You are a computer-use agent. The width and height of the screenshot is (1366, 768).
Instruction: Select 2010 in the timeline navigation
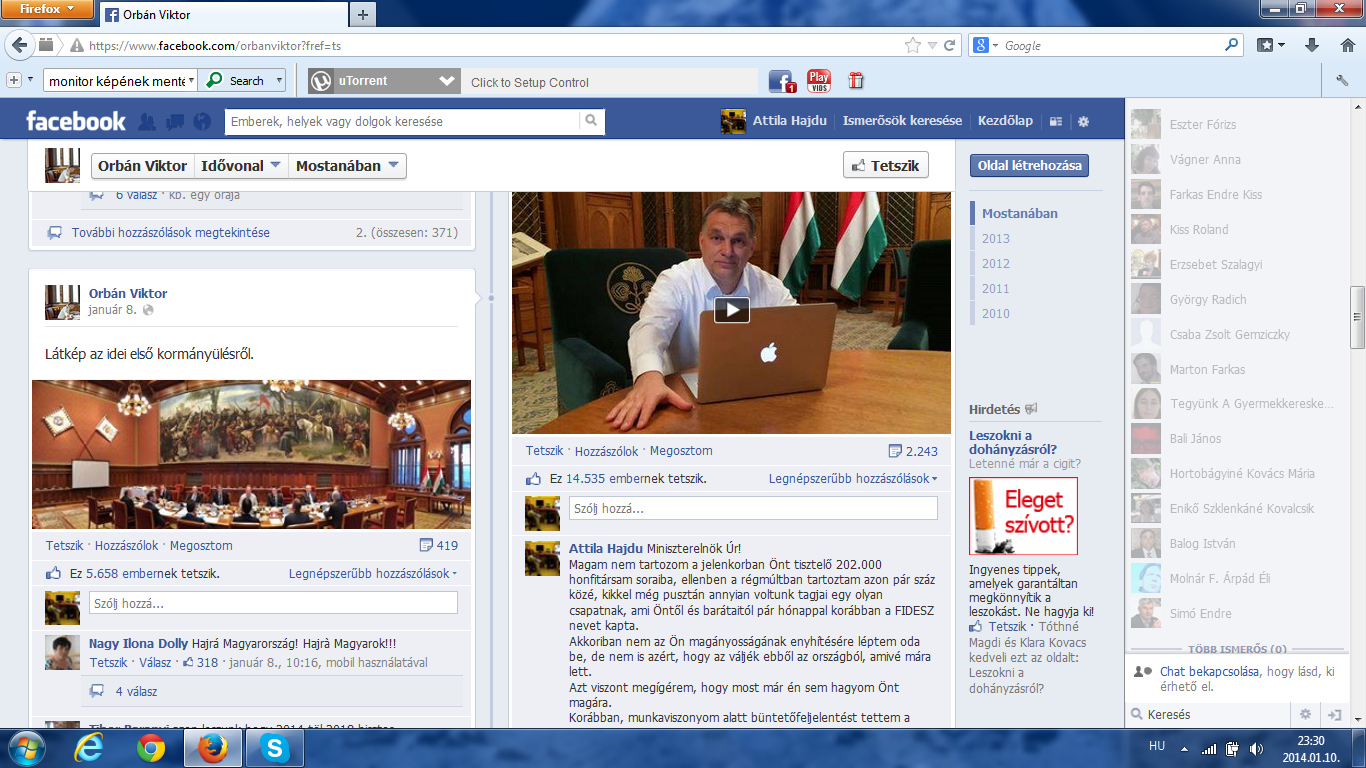click(x=995, y=313)
